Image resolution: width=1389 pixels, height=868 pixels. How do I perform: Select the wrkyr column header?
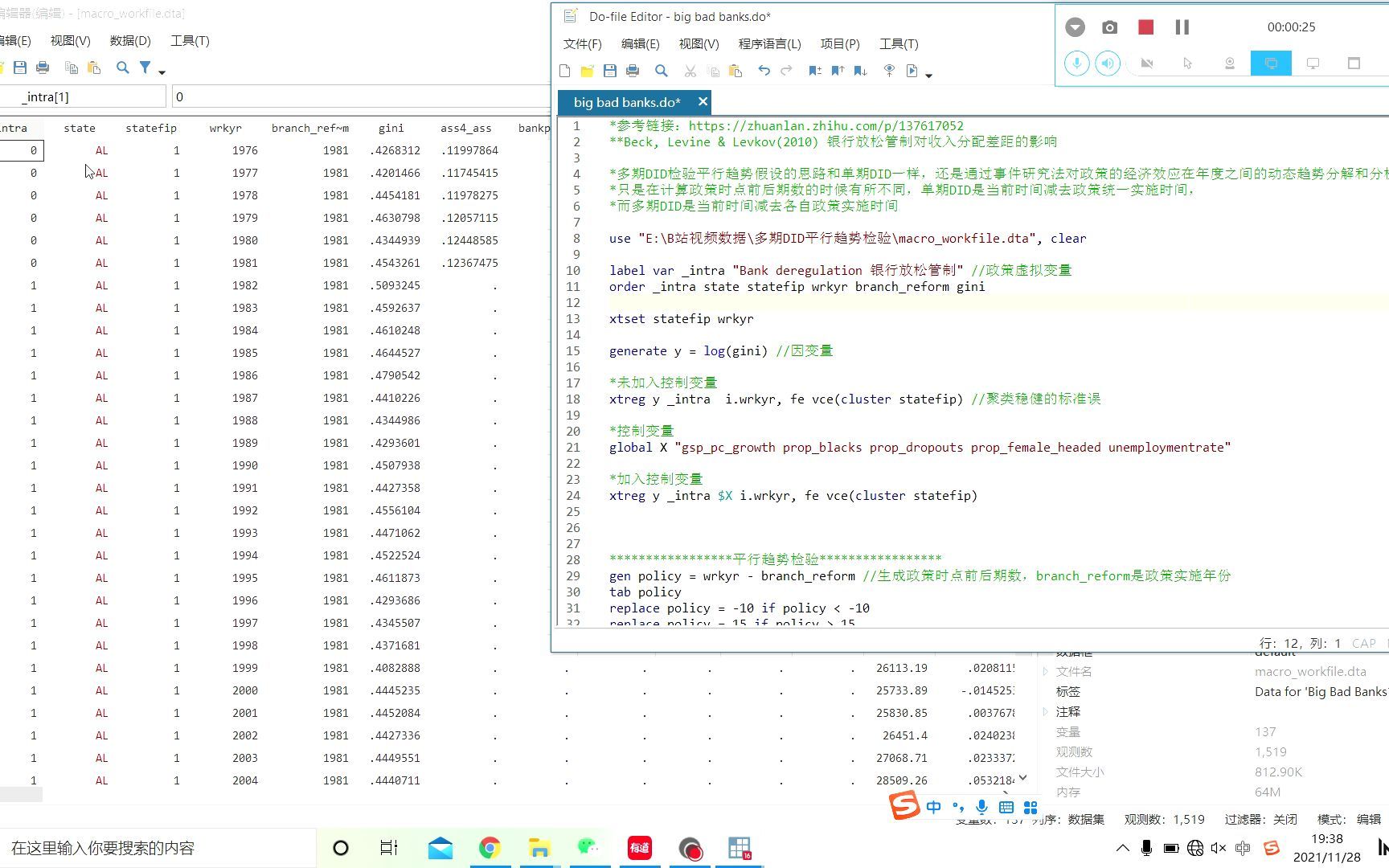pyautogui.click(x=225, y=128)
